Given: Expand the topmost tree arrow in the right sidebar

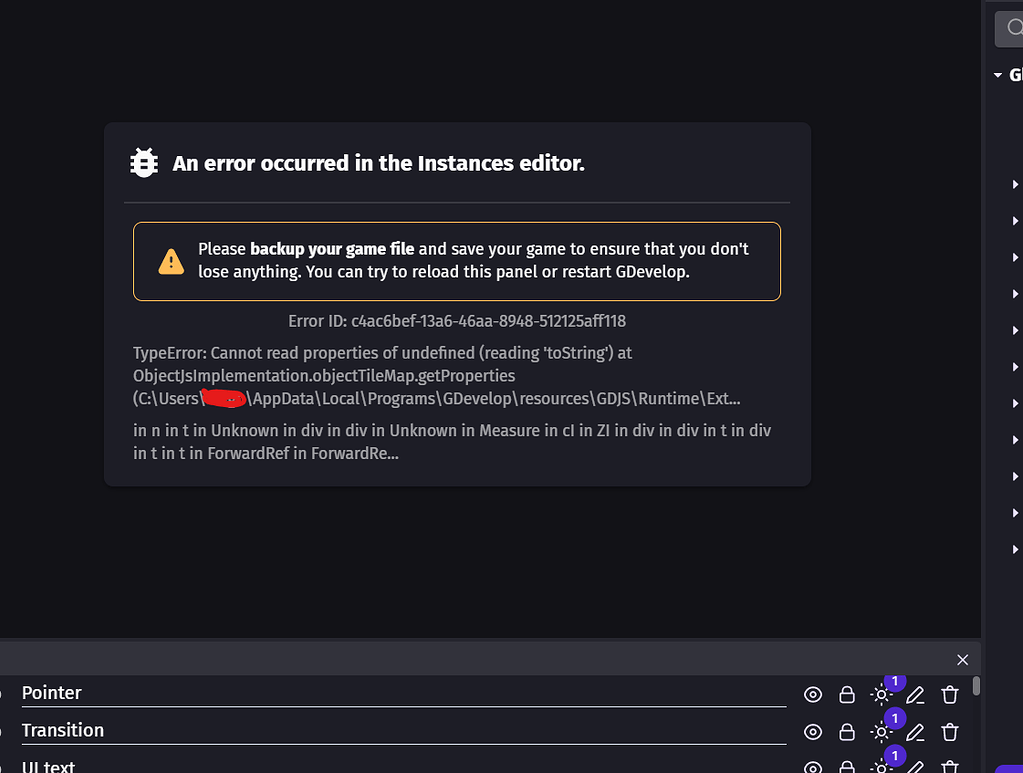Looking at the screenshot, I should (1015, 184).
